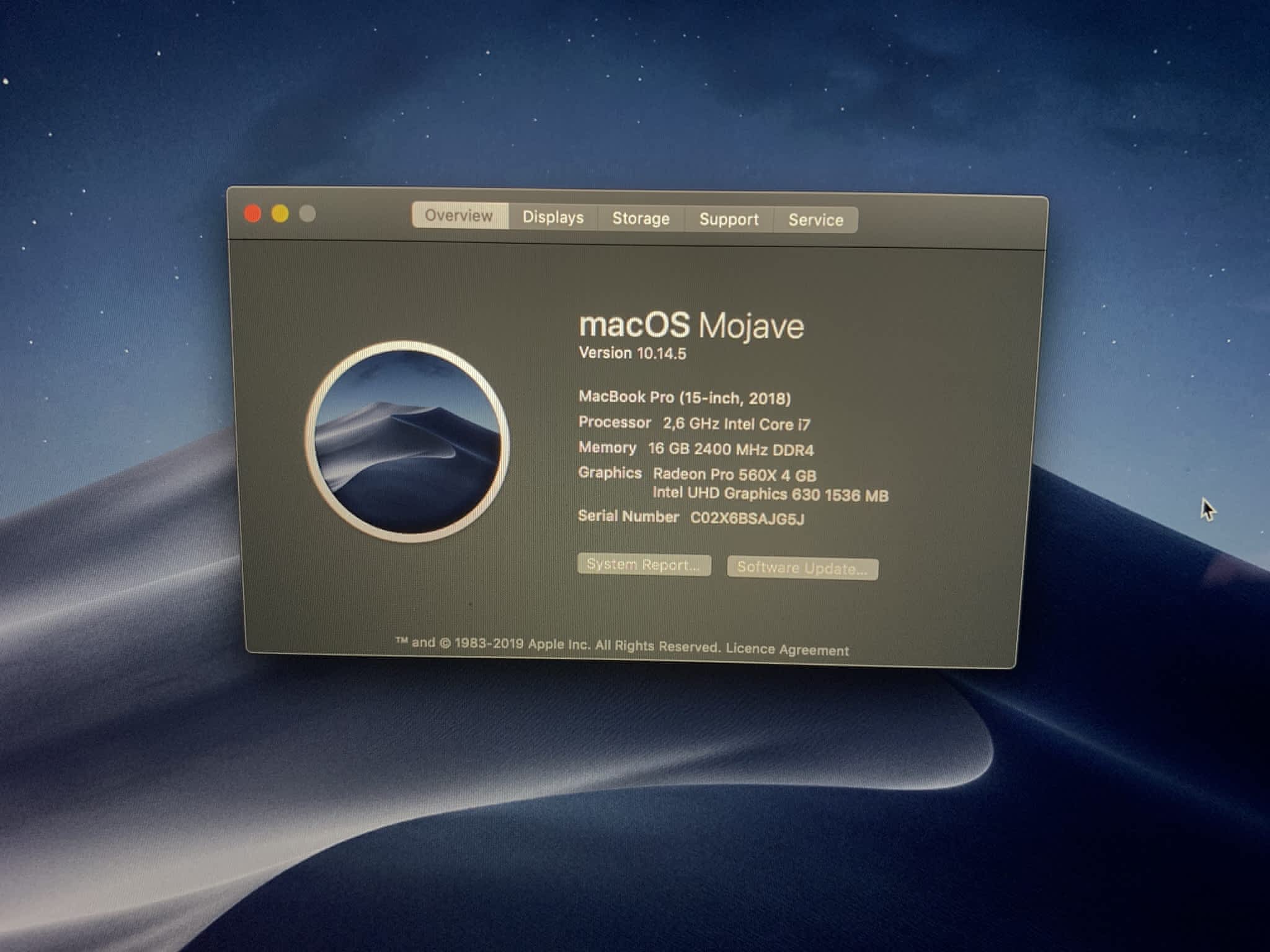Open the Storage tab
The width and height of the screenshot is (1270, 952).
coord(641,218)
